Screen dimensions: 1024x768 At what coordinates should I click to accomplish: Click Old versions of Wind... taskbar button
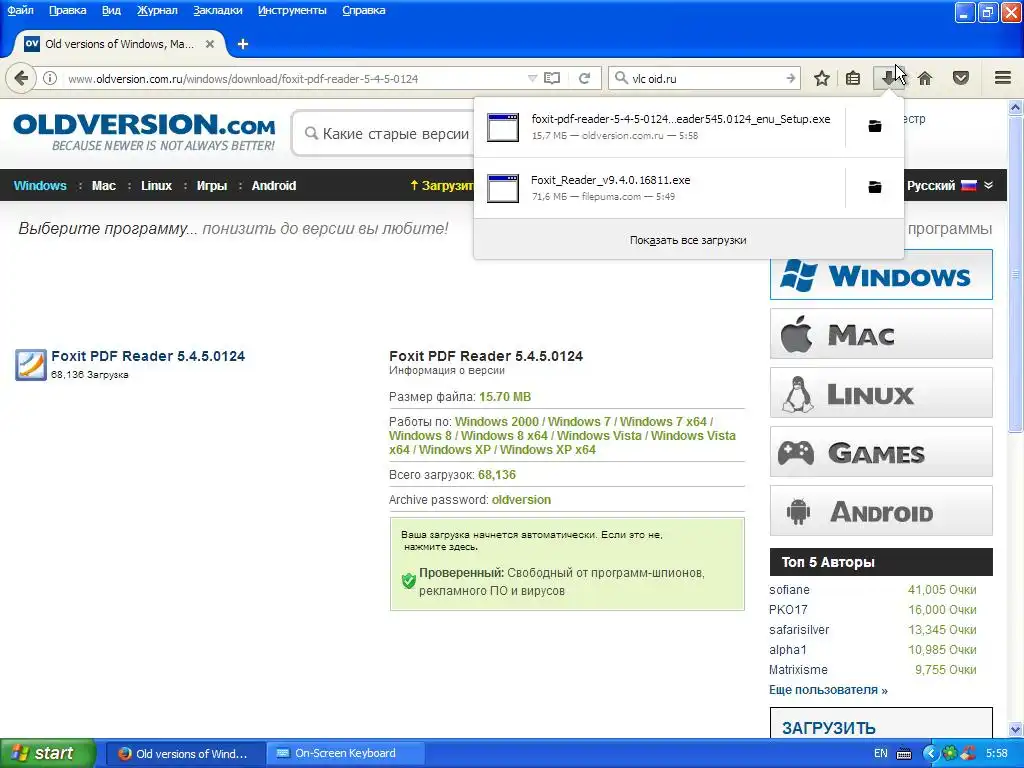point(184,754)
